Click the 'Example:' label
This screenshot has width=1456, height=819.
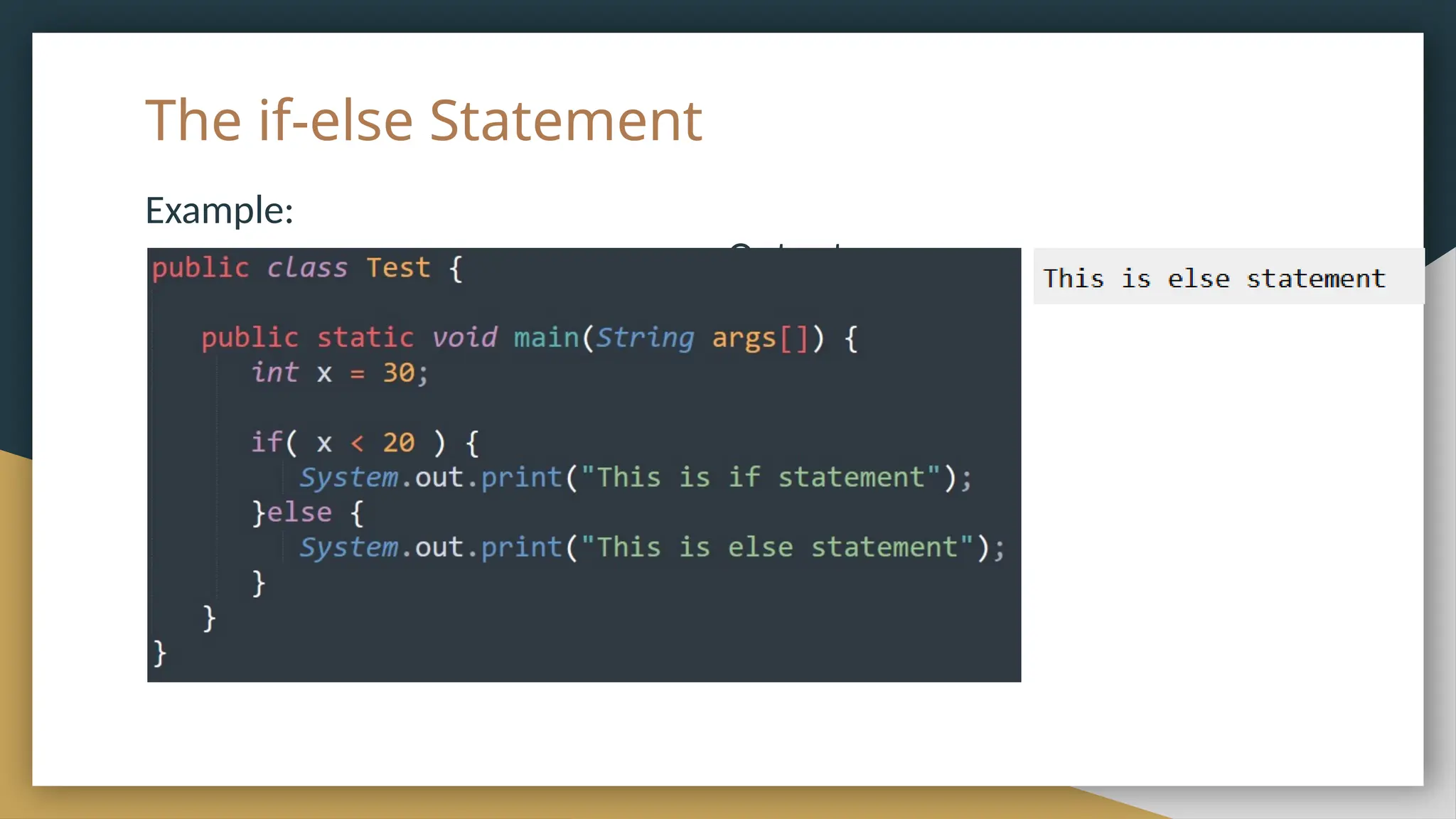click(219, 210)
